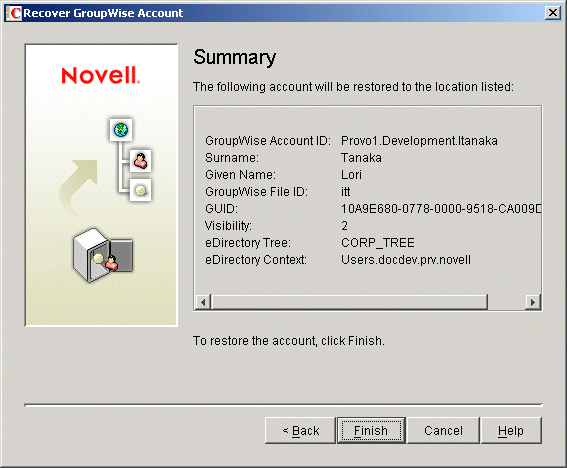Click the GroupWise File ID value itt

point(346,192)
